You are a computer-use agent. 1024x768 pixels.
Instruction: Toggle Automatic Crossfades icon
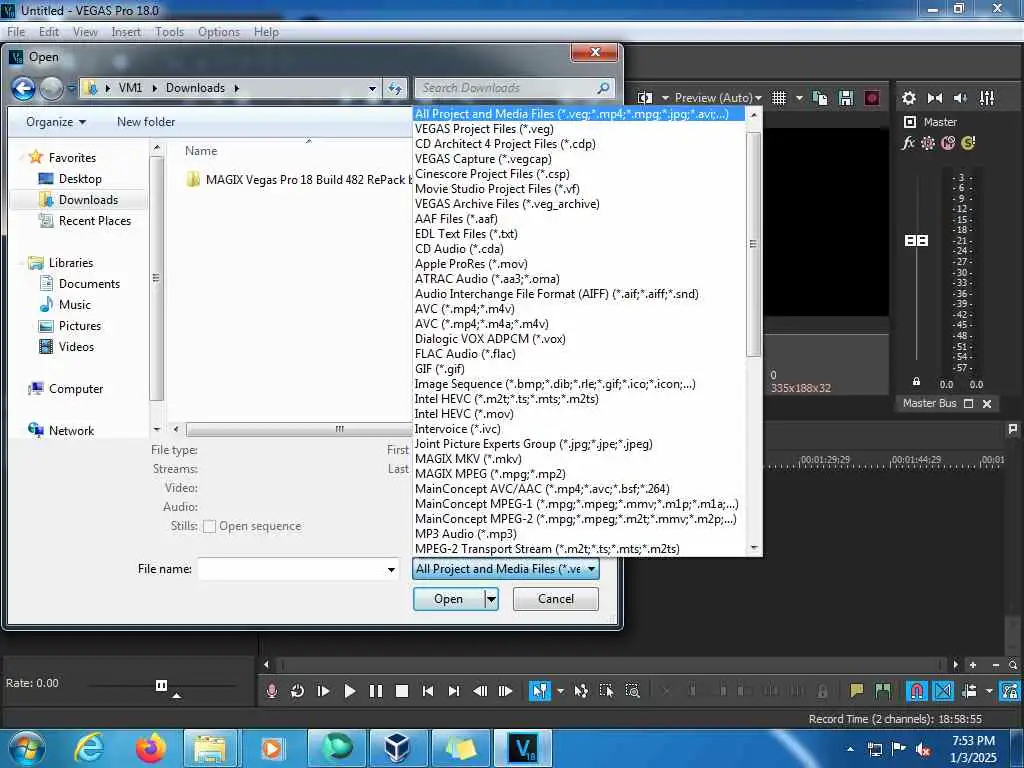(943, 691)
